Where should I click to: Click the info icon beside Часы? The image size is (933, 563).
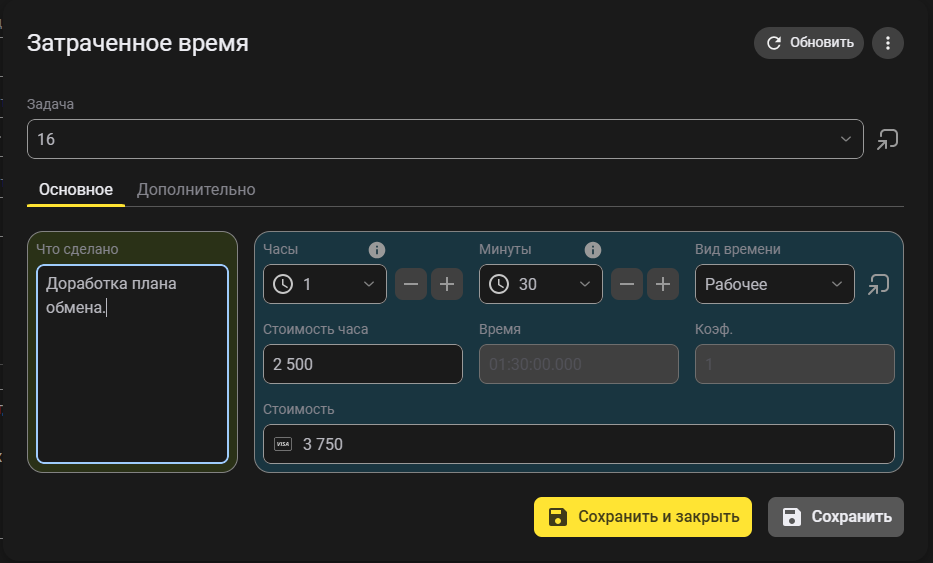click(x=377, y=250)
